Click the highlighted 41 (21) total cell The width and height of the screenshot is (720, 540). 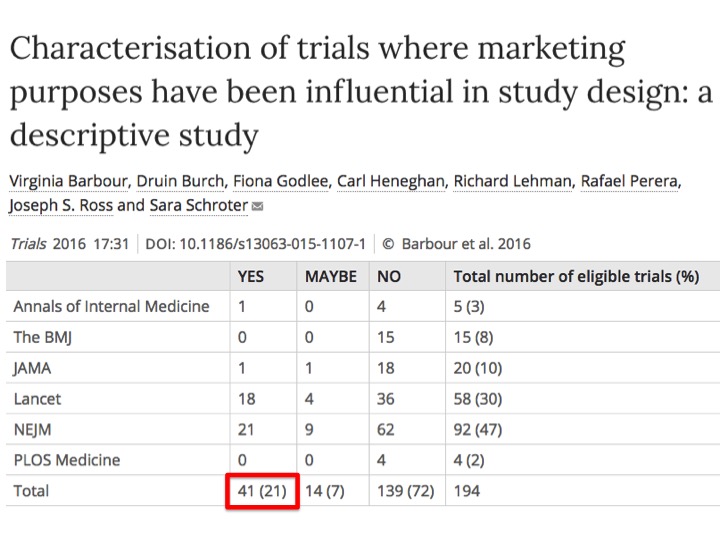(x=262, y=491)
